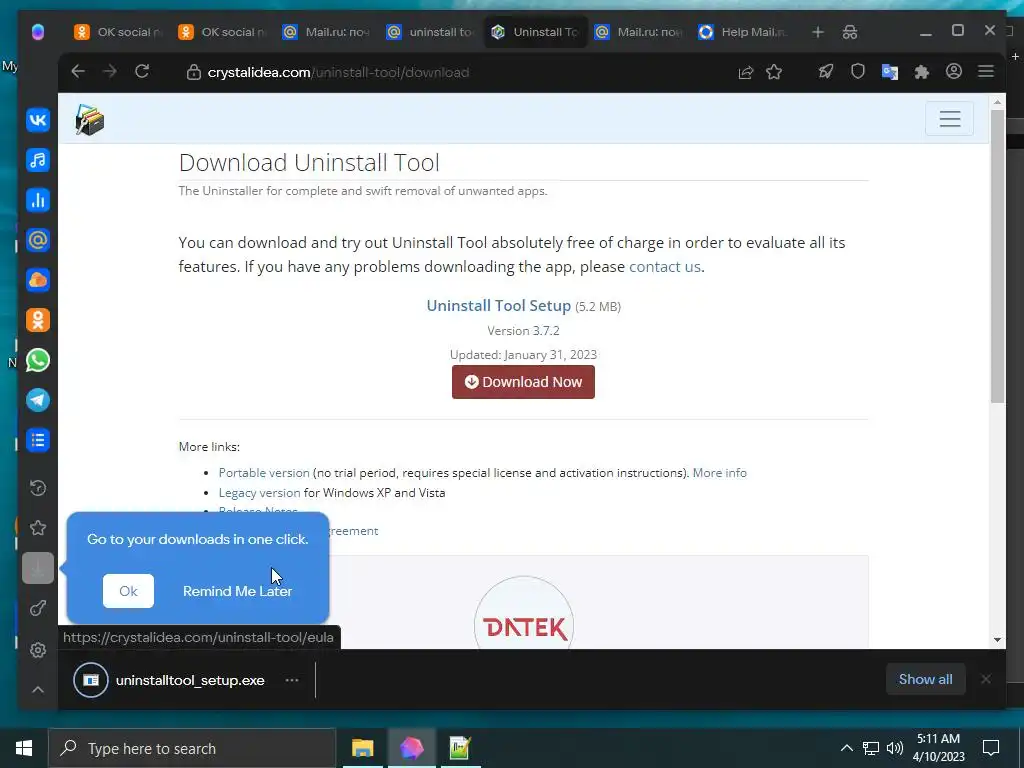This screenshot has height=768, width=1024.
Task: Open the VK sidebar icon
Action: point(38,120)
